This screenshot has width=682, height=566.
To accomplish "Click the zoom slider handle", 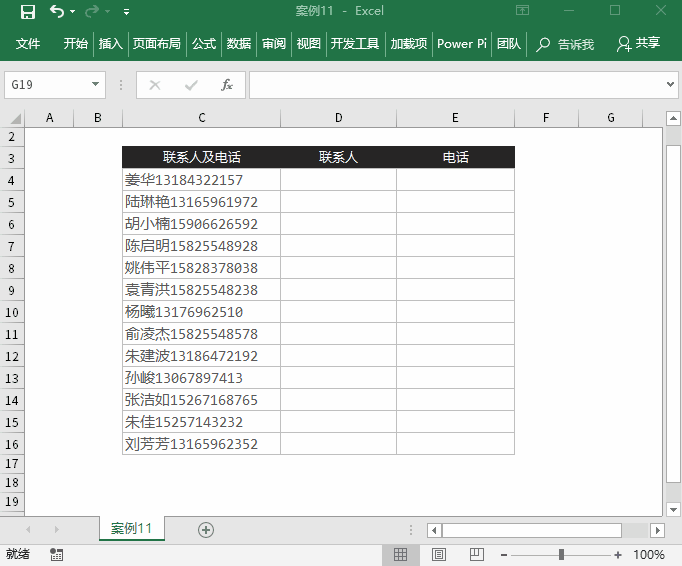I will coord(562,554).
